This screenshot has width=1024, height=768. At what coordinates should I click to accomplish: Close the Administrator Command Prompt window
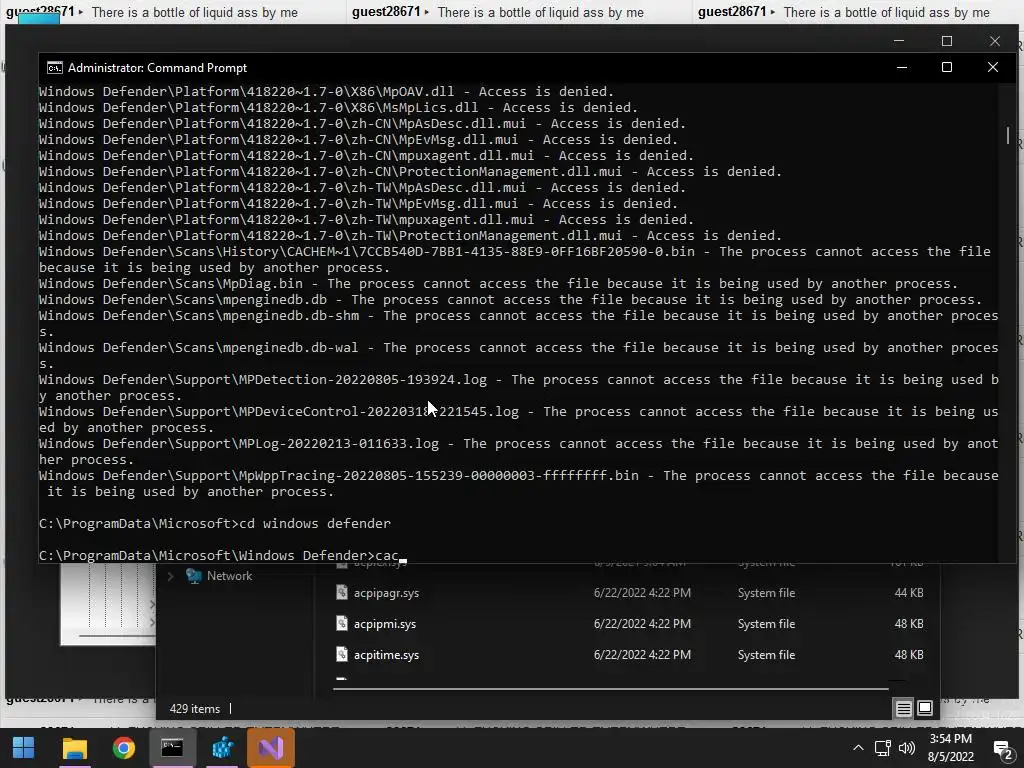(993, 67)
